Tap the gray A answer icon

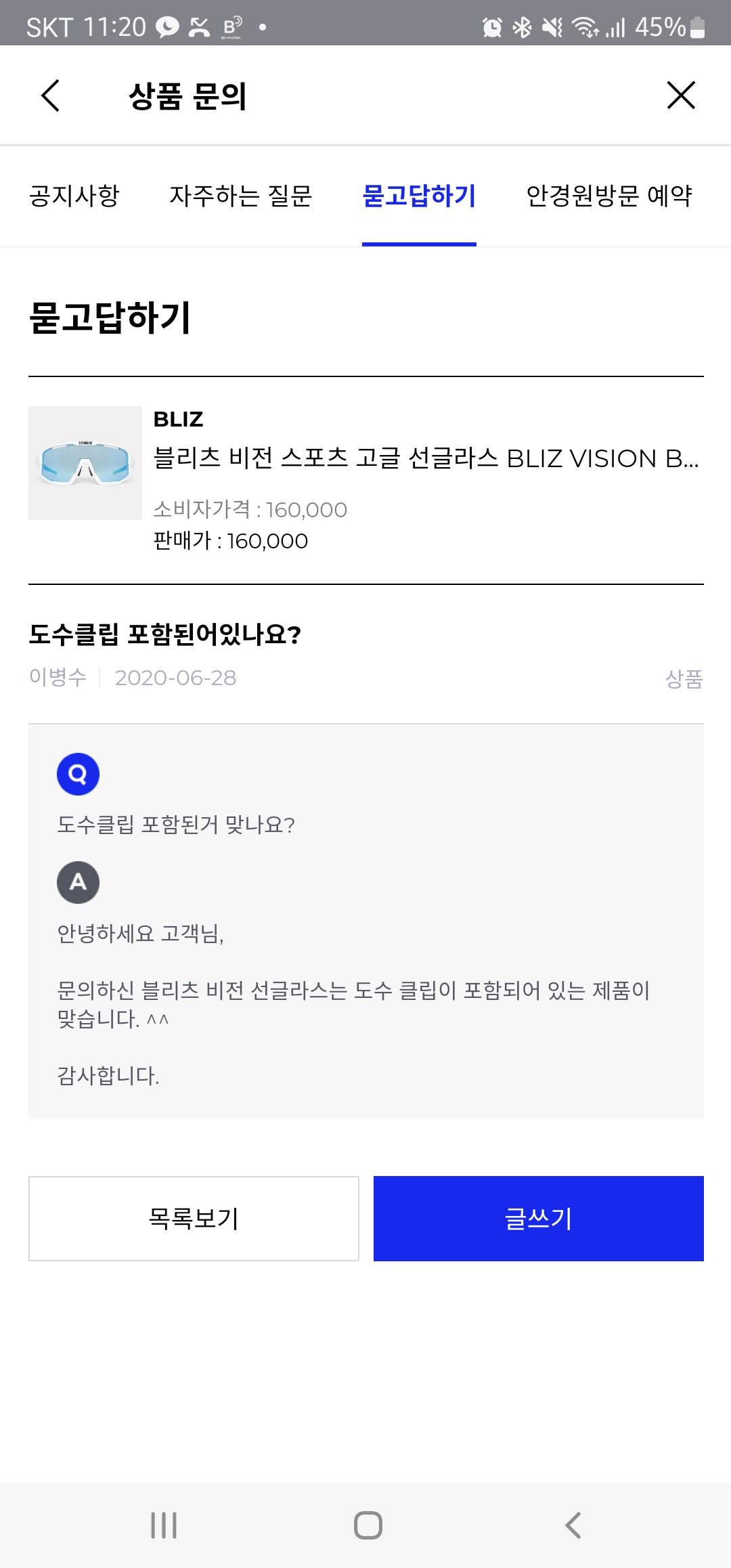[78, 882]
